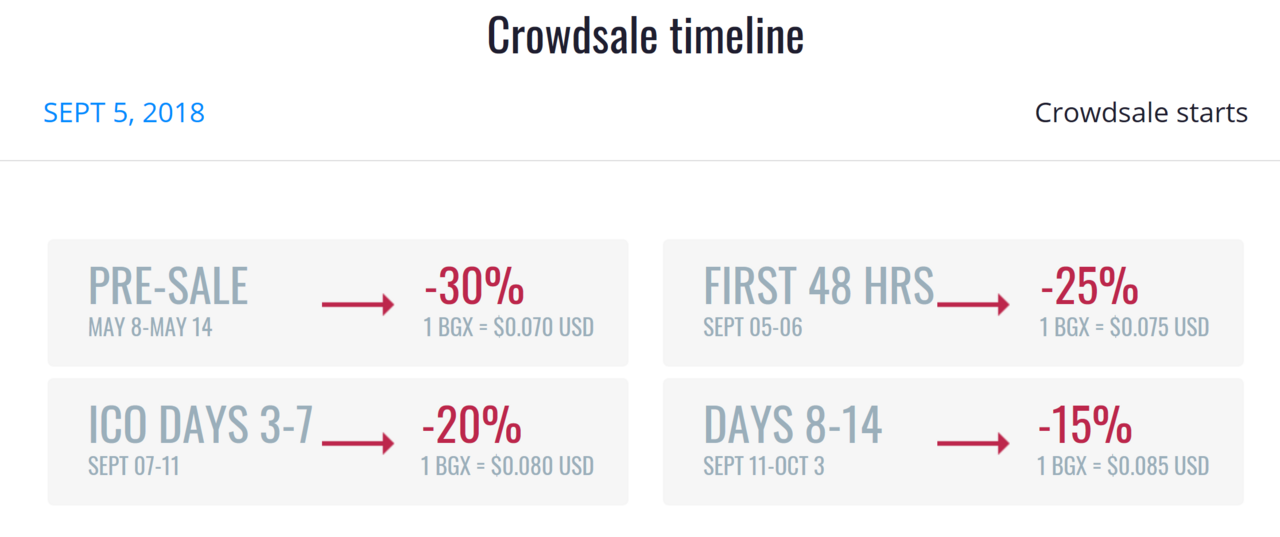1280x537 pixels.
Task: Click the red arrow in the PRE-SALE card
Action: 358,305
